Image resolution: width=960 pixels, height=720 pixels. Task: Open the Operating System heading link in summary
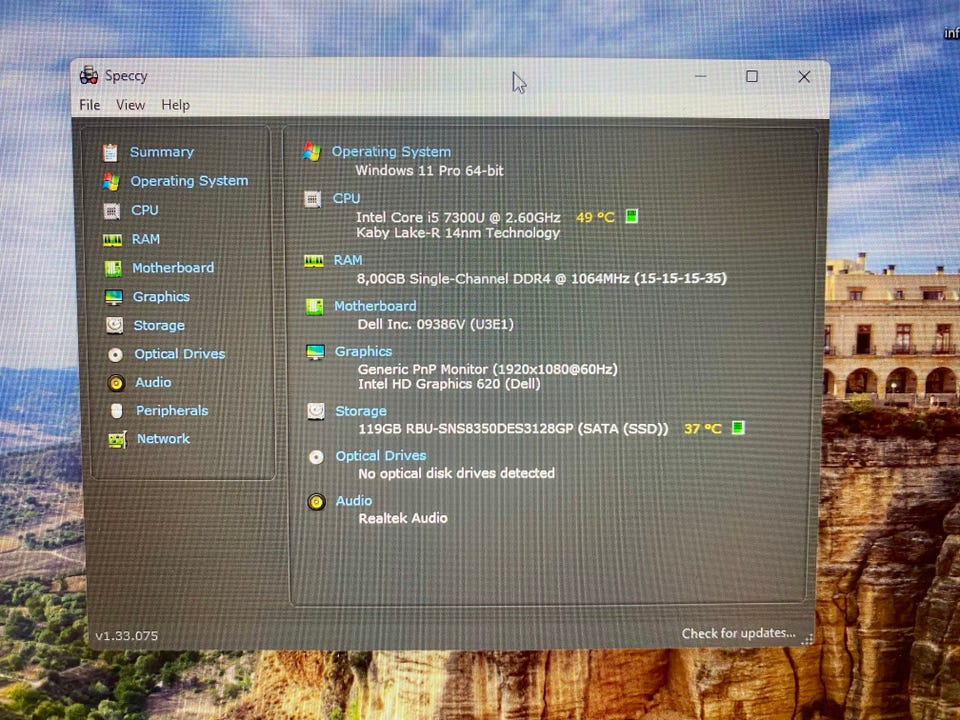(x=391, y=152)
